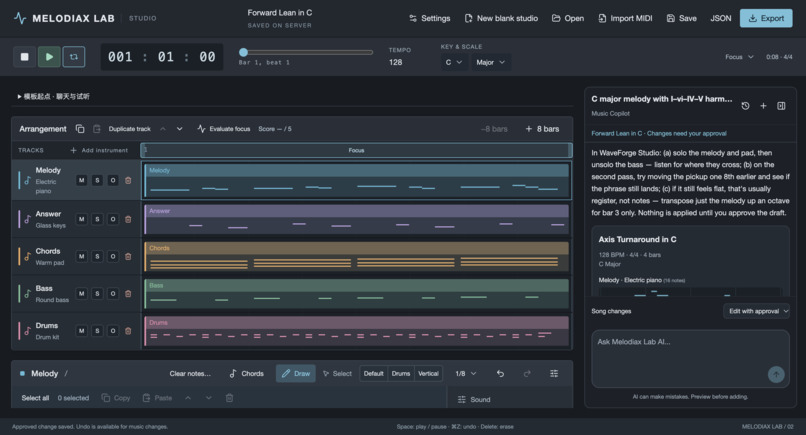Open the JSON view
Image resolution: width=806 pixels, height=435 pixels.
point(721,19)
